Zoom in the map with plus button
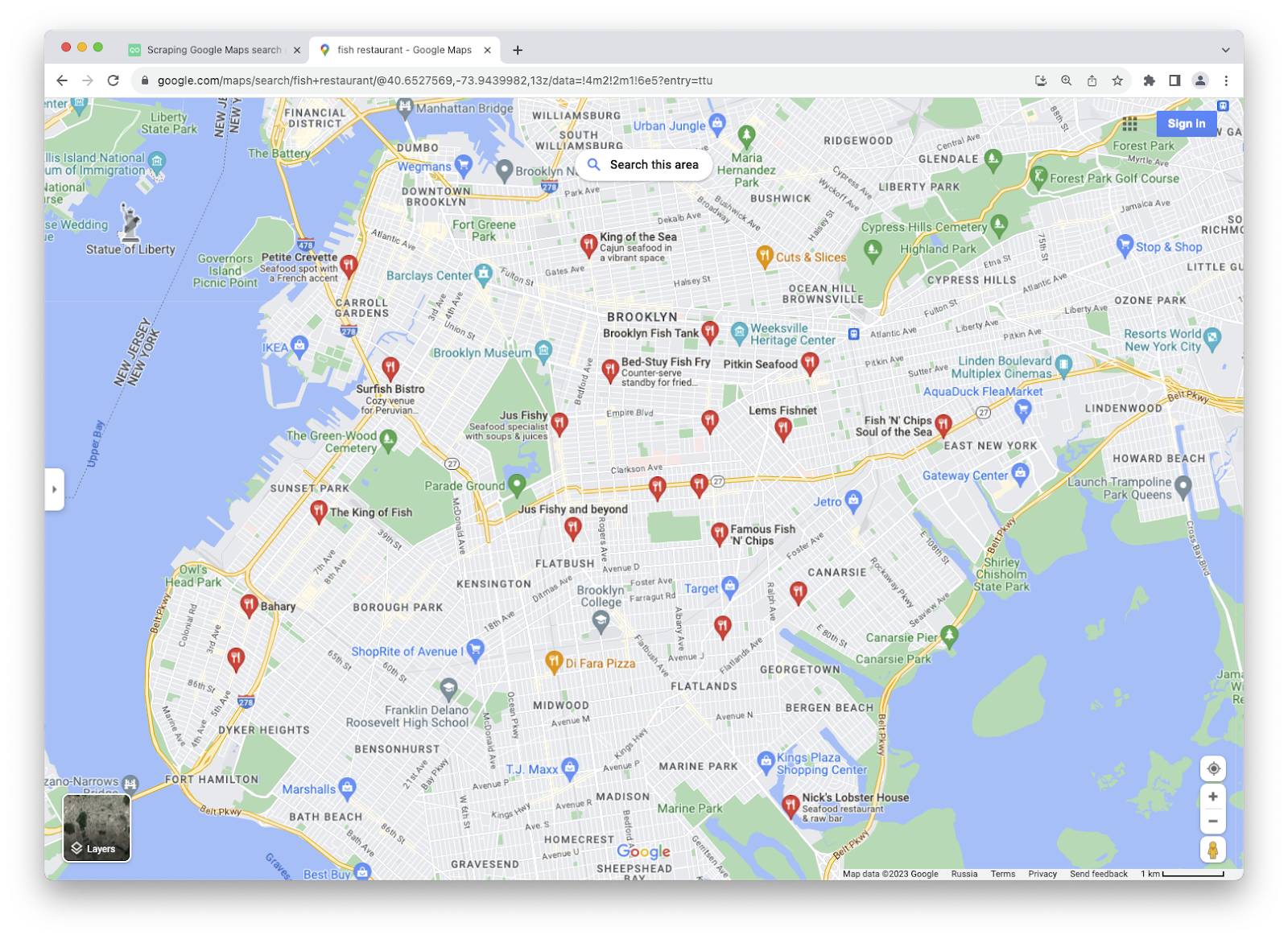 [x=1212, y=797]
